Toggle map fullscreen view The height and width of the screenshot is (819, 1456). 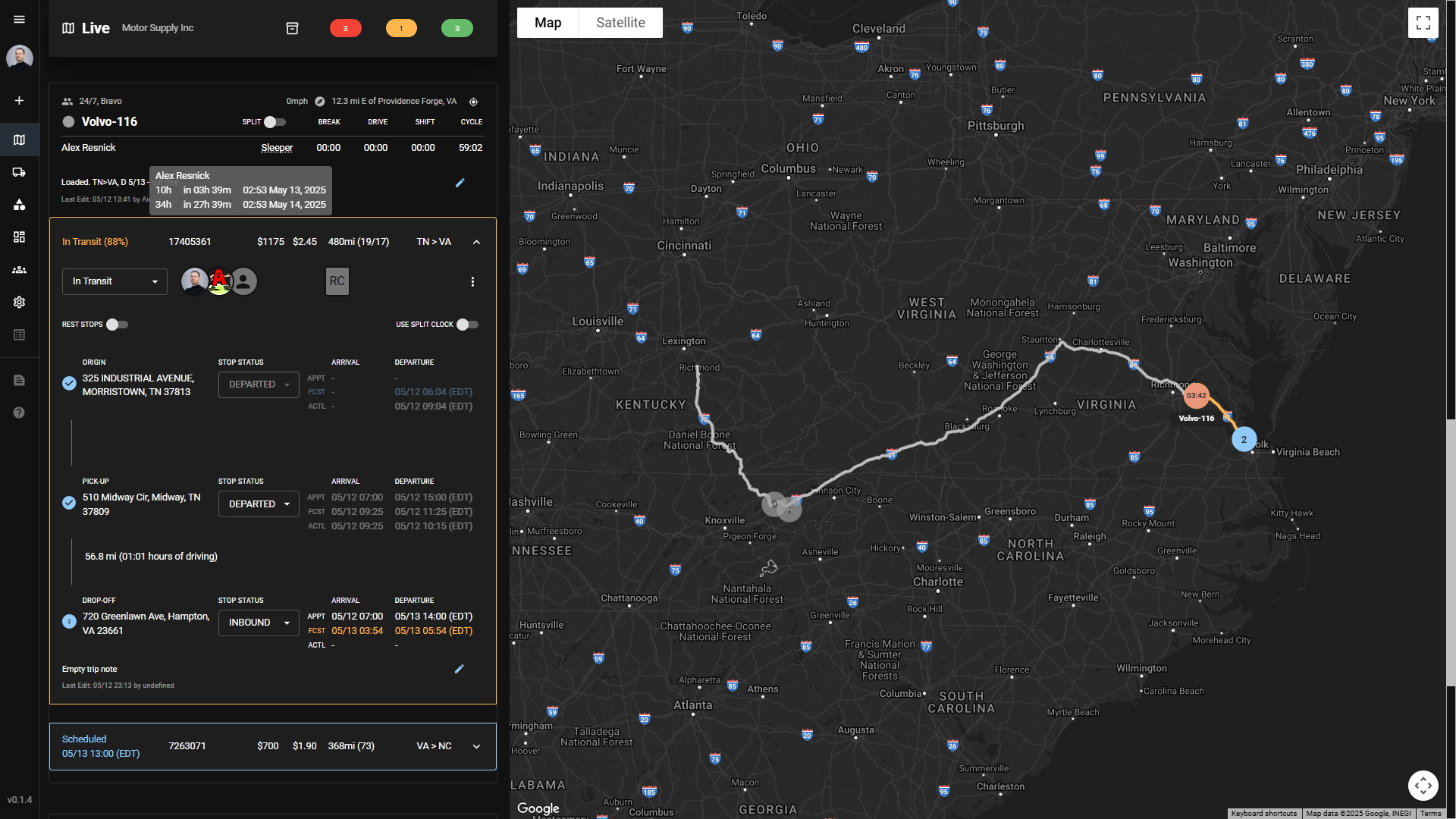(x=1423, y=23)
